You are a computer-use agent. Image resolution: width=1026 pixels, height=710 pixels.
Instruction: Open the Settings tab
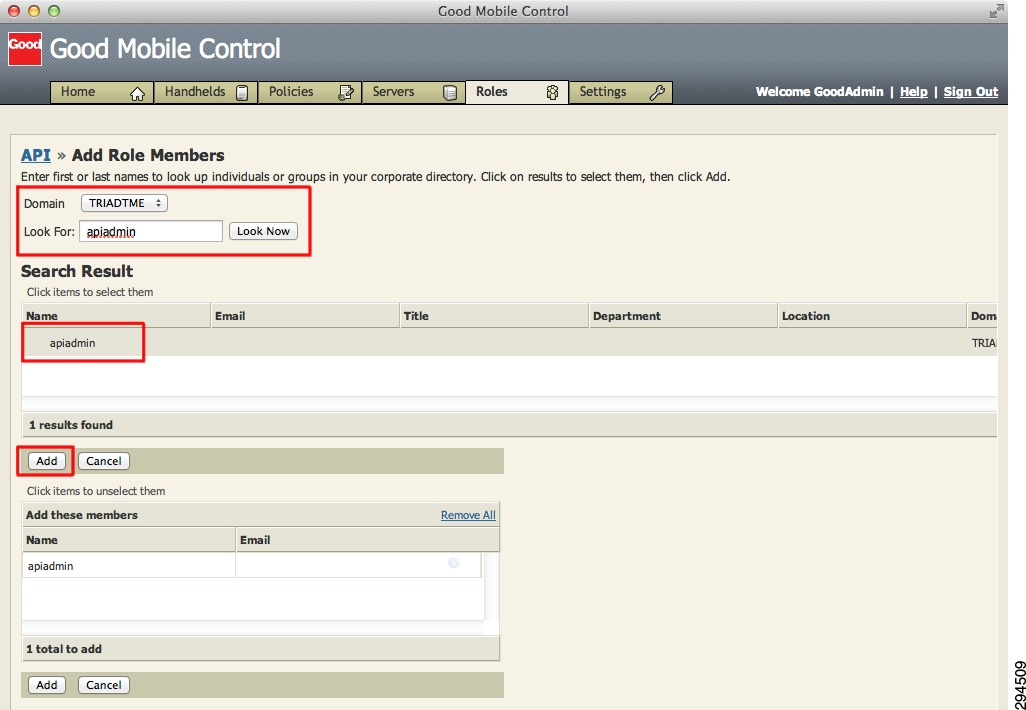[x=620, y=92]
